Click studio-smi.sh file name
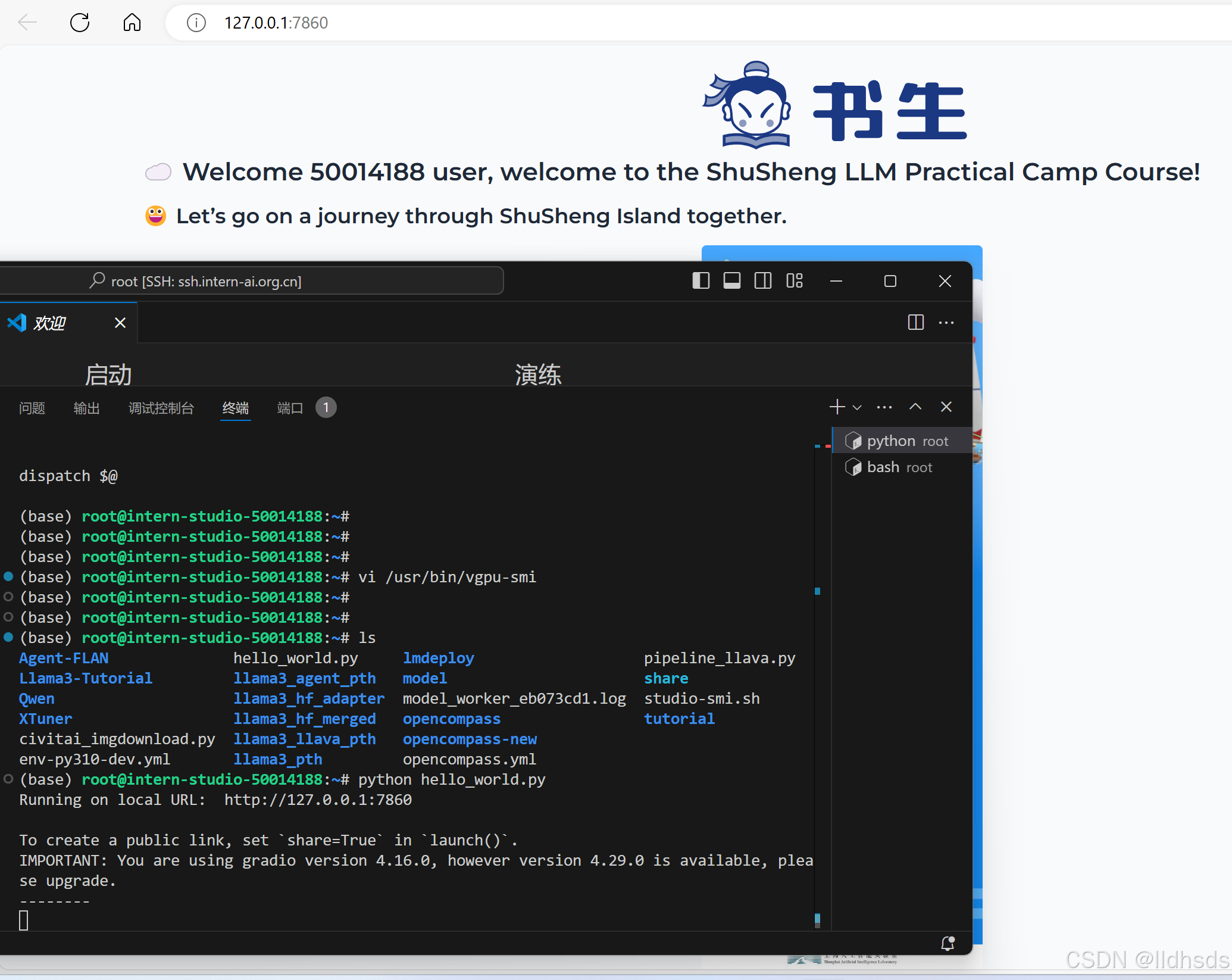 (702, 698)
